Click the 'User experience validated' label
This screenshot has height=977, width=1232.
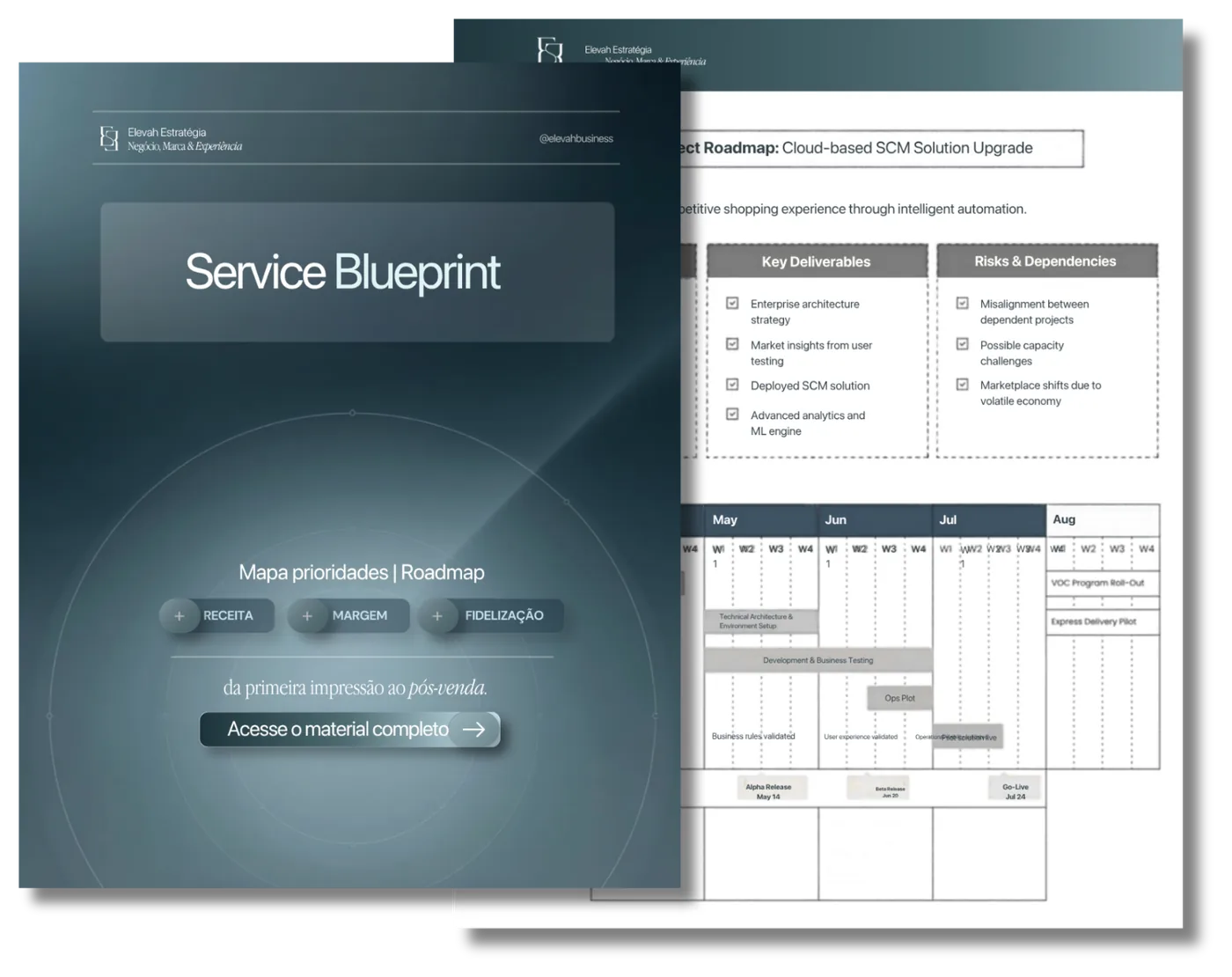pos(861,738)
